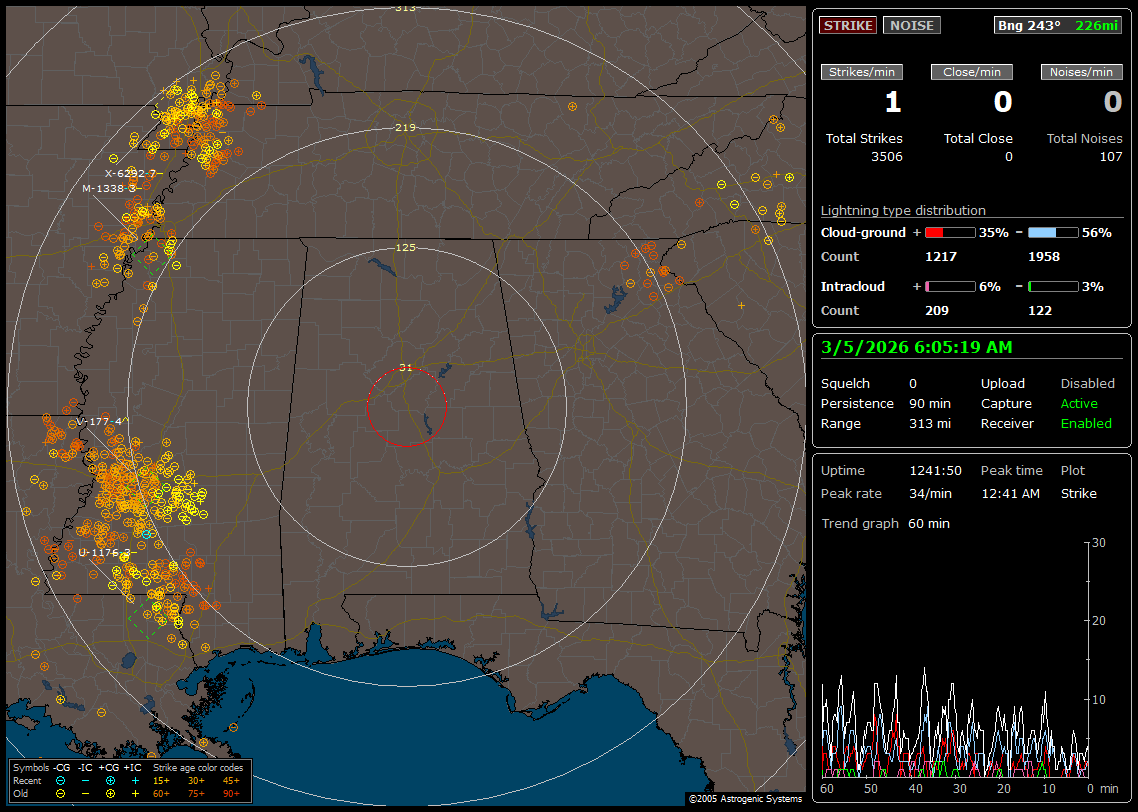Toggle the NOISE indicator button
1138x812 pixels.
911,25
